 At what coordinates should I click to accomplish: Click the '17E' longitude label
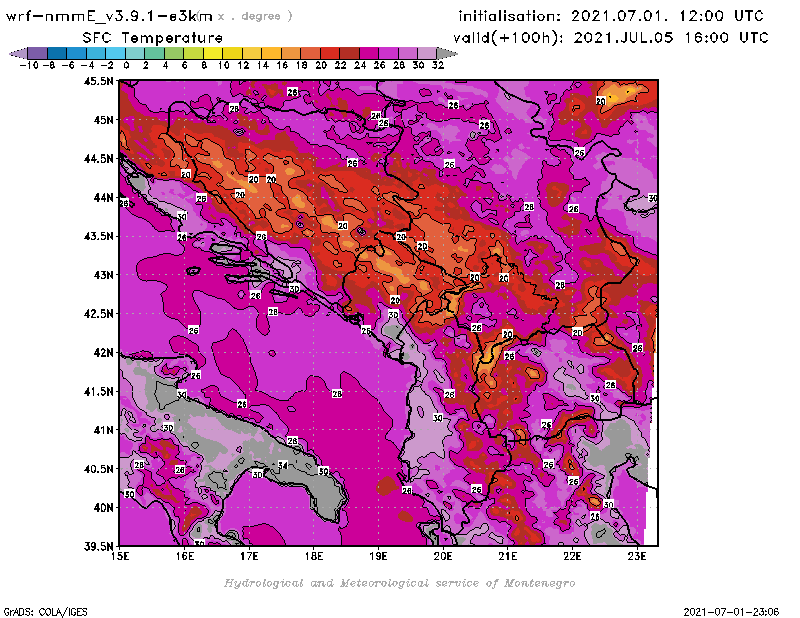click(249, 556)
